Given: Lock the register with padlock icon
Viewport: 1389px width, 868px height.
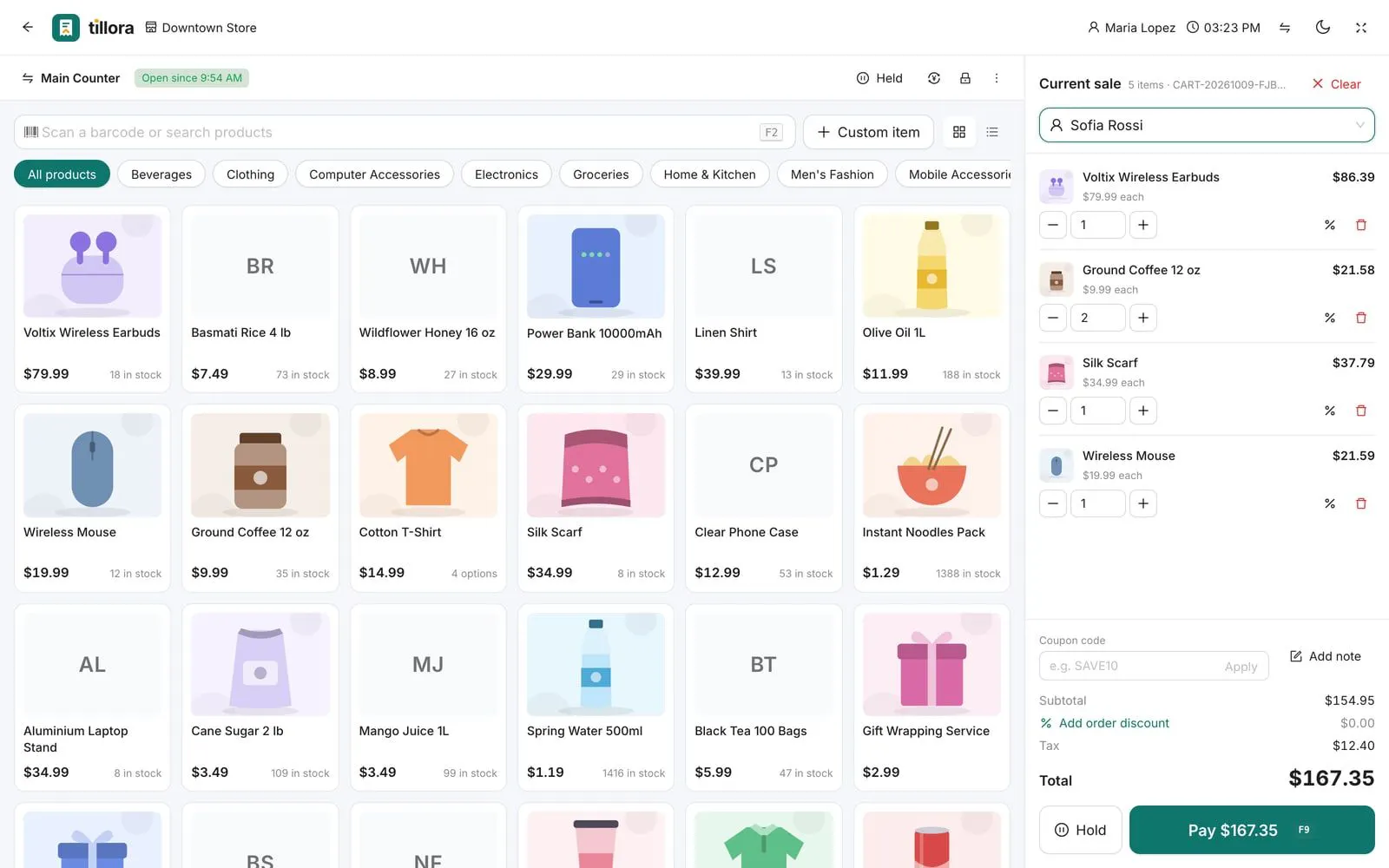Looking at the screenshot, I should point(965,78).
